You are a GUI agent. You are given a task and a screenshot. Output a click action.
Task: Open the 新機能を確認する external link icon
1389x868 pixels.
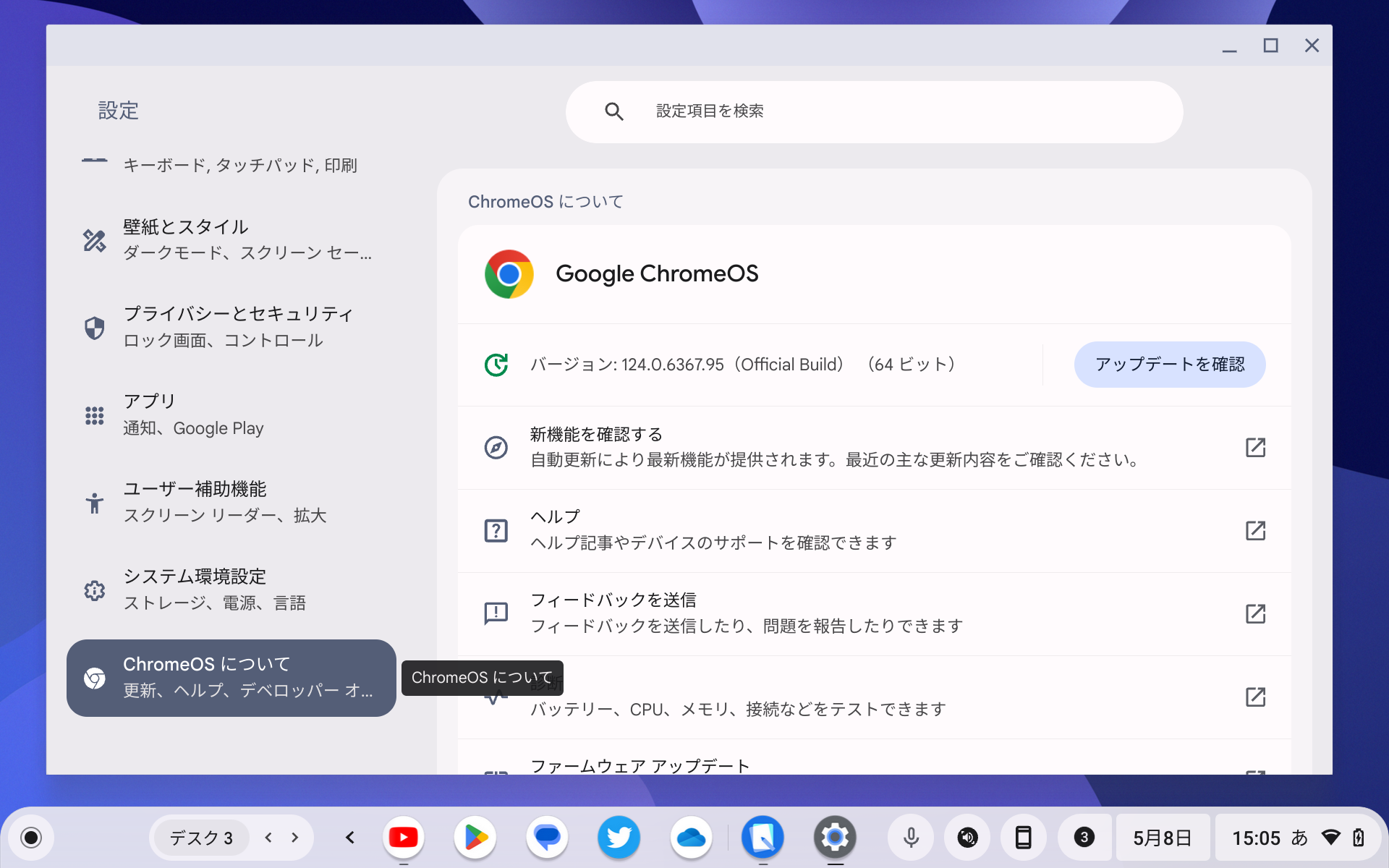(x=1256, y=448)
